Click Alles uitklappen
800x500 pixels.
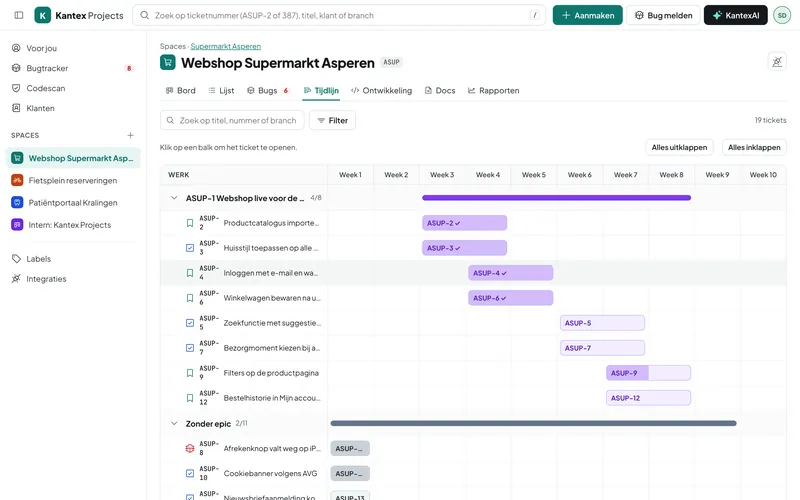[x=679, y=147]
